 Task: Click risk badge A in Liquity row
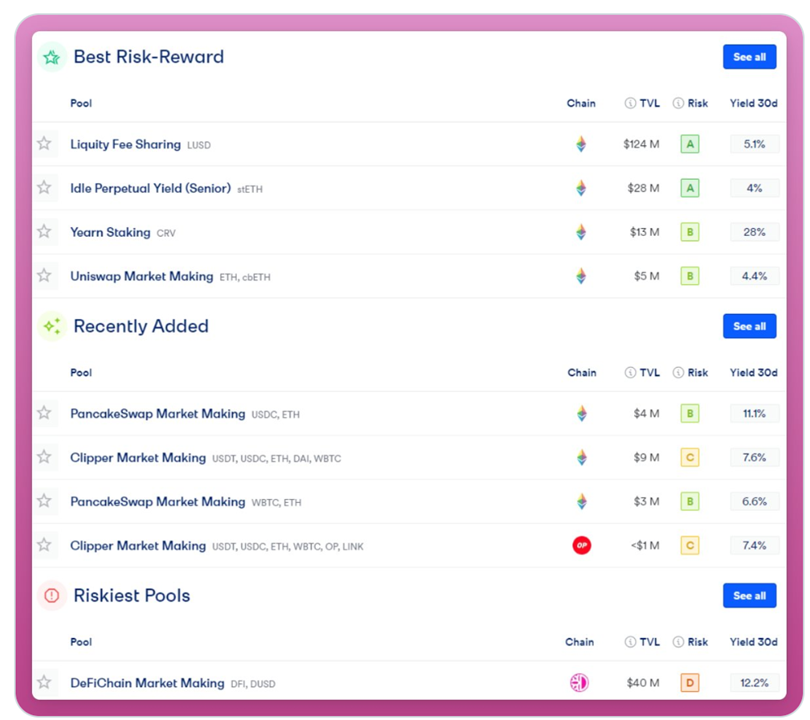(690, 144)
